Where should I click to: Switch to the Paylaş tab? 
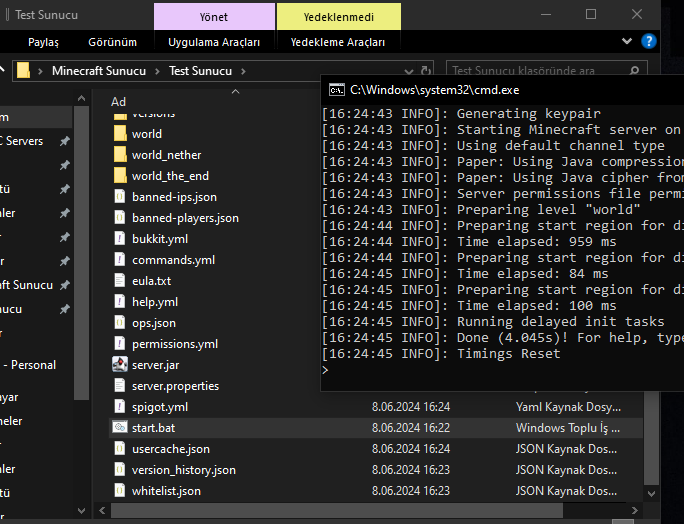pos(43,42)
